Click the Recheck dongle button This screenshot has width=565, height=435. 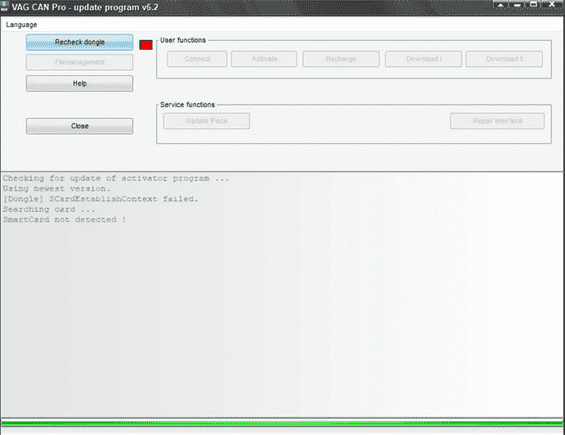click(x=80, y=43)
